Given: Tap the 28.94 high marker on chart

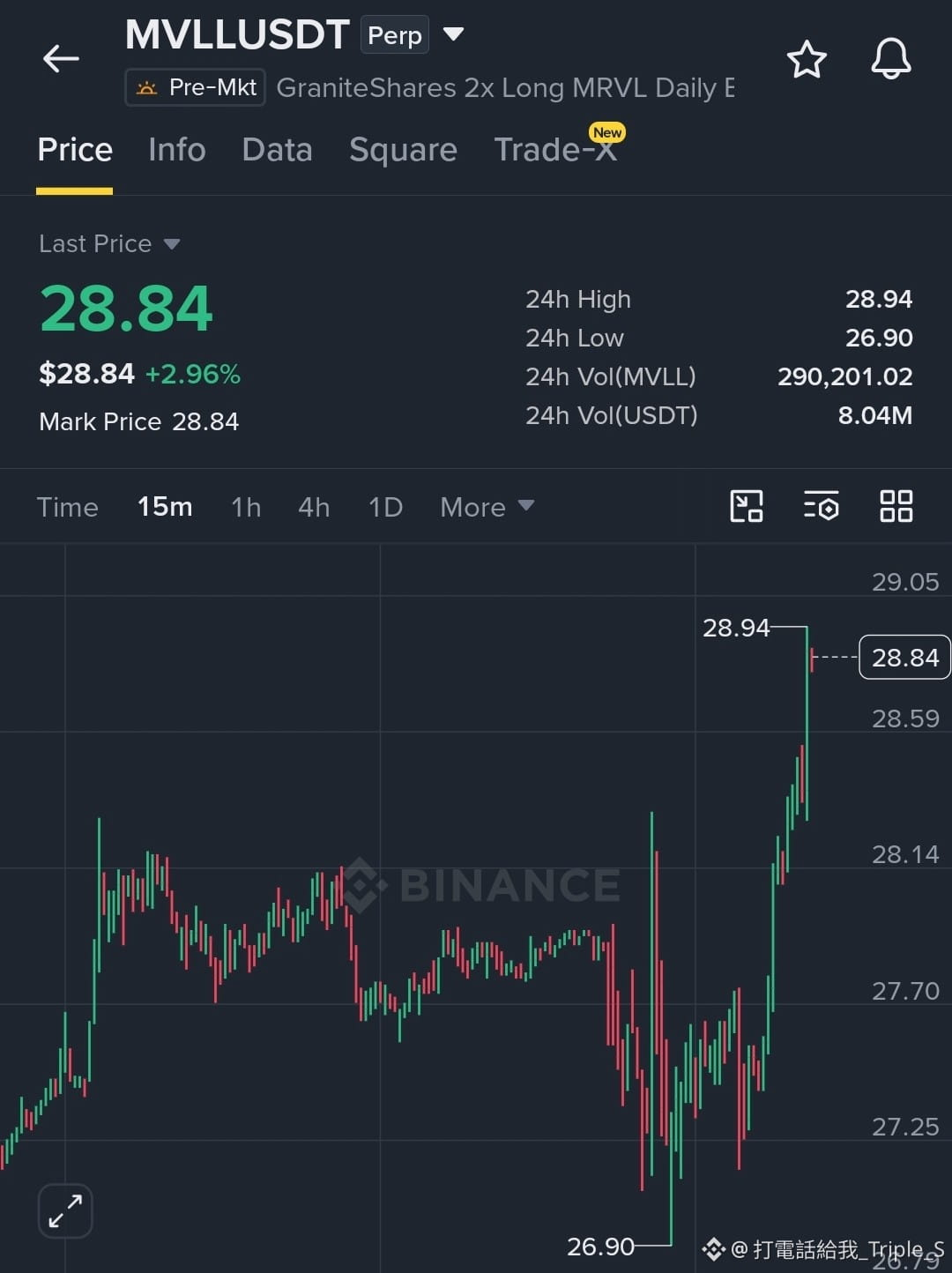Looking at the screenshot, I should click(736, 628).
